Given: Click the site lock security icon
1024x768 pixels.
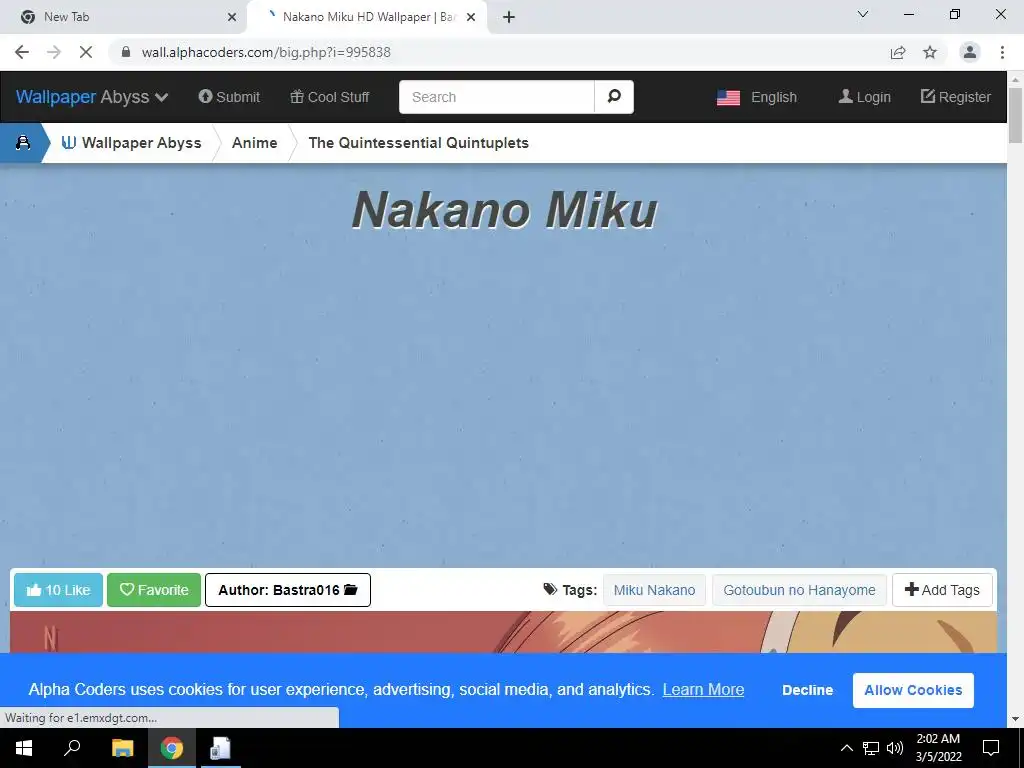Looking at the screenshot, I should 126,52.
